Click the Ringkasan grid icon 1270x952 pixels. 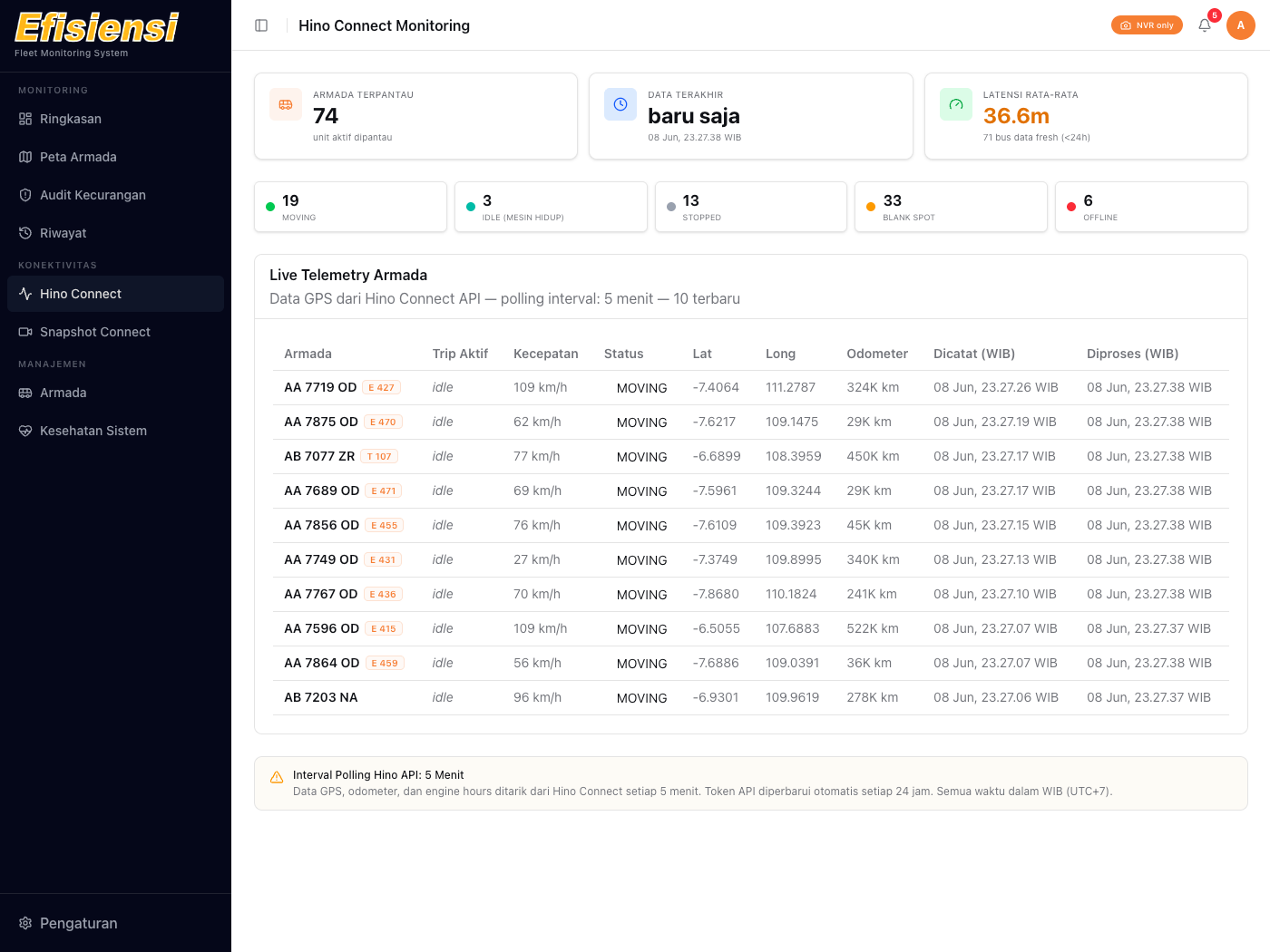click(25, 119)
